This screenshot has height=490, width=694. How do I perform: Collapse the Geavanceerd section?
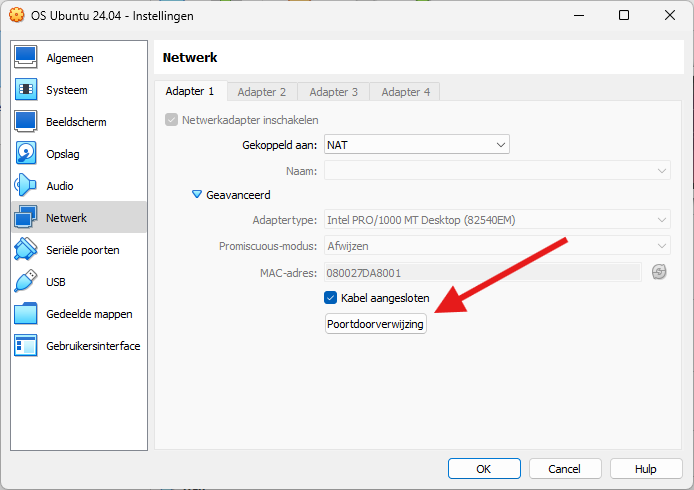pos(197,195)
